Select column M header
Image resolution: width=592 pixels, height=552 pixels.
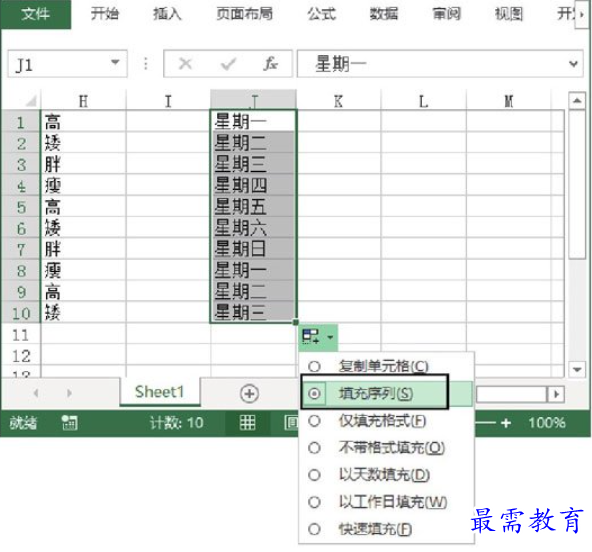tap(509, 101)
